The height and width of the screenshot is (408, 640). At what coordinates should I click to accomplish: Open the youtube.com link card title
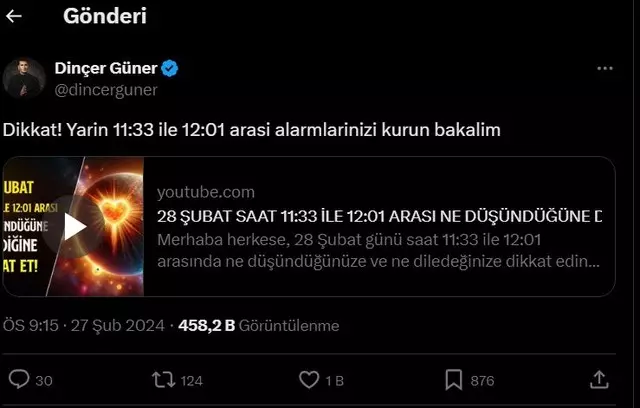pyautogui.click(x=379, y=216)
